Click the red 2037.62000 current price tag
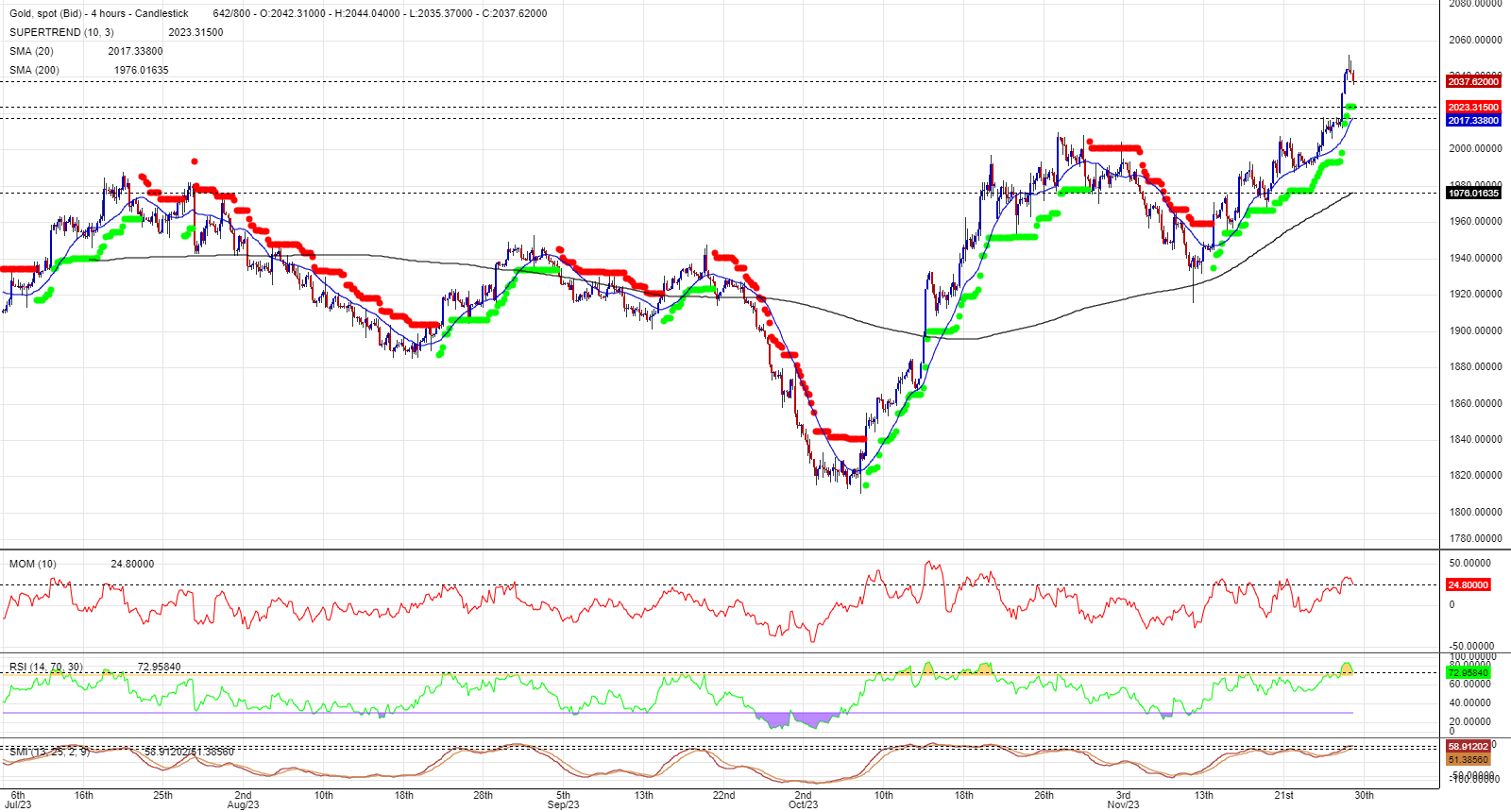 (1473, 82)
